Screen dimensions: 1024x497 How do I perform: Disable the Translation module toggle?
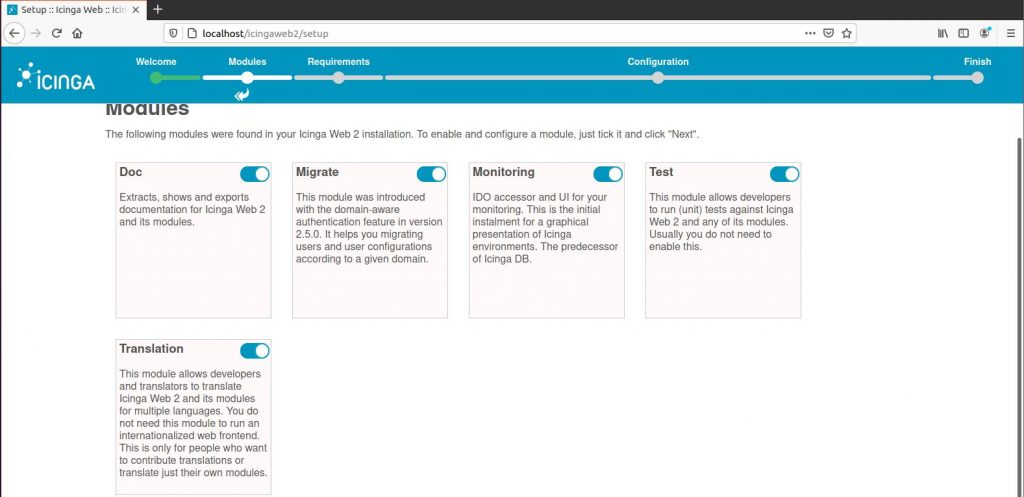click(255, 351)
